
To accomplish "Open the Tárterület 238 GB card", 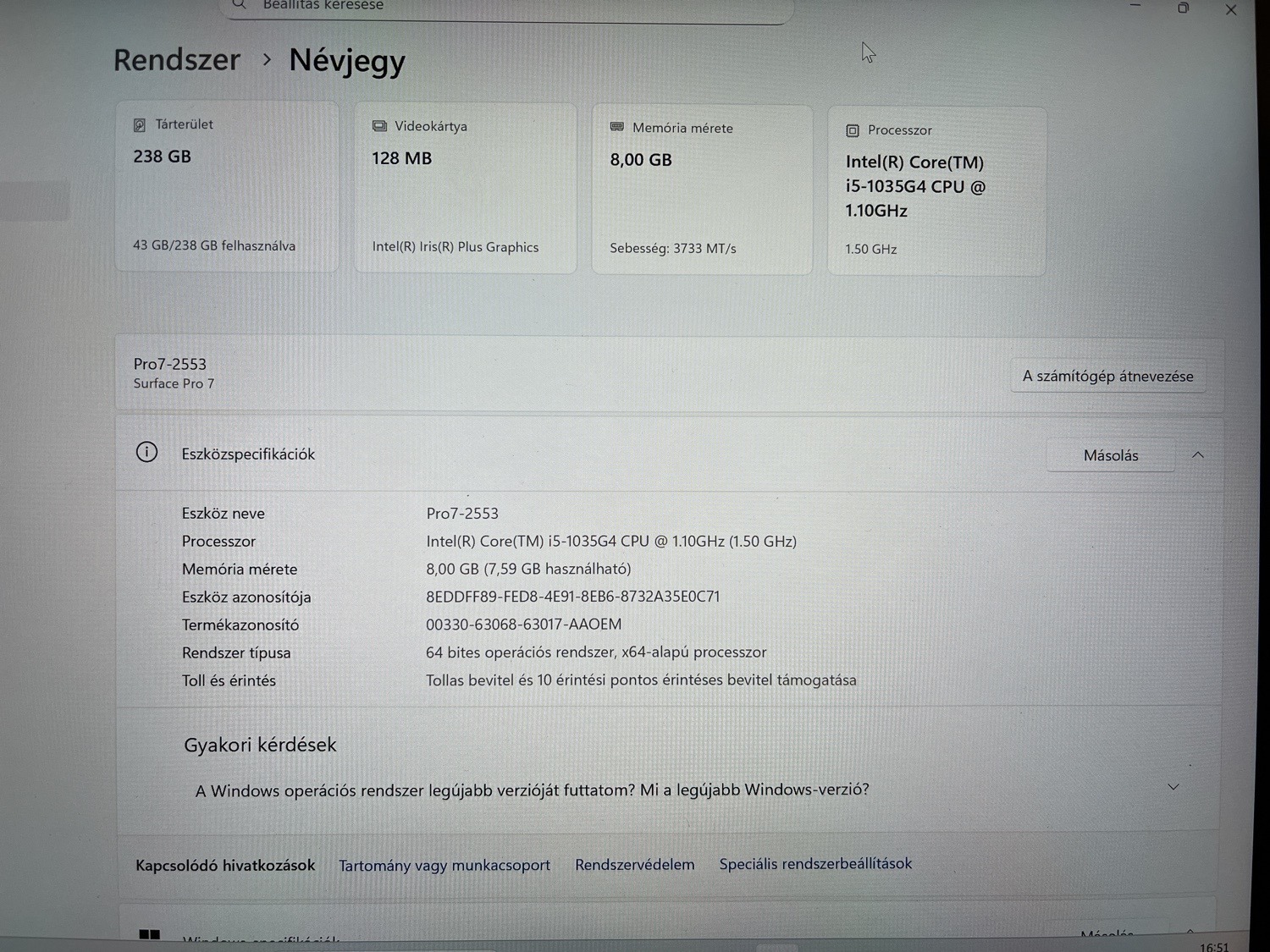I will tap(227, 187).
